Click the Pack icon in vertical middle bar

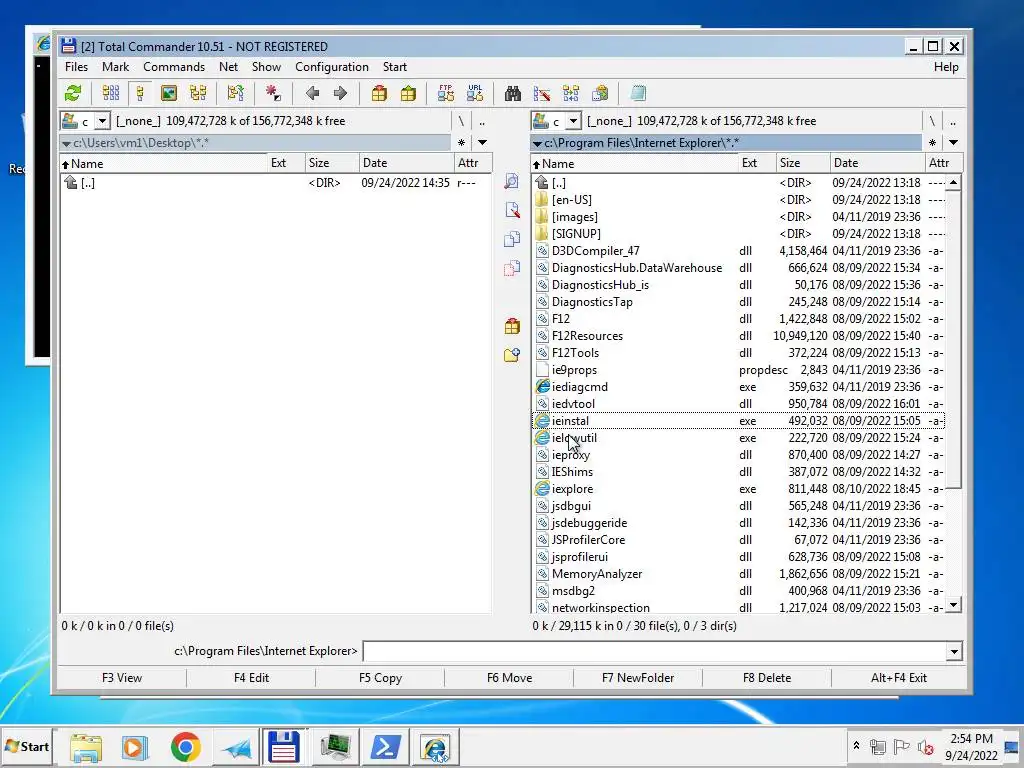(511, 326)
